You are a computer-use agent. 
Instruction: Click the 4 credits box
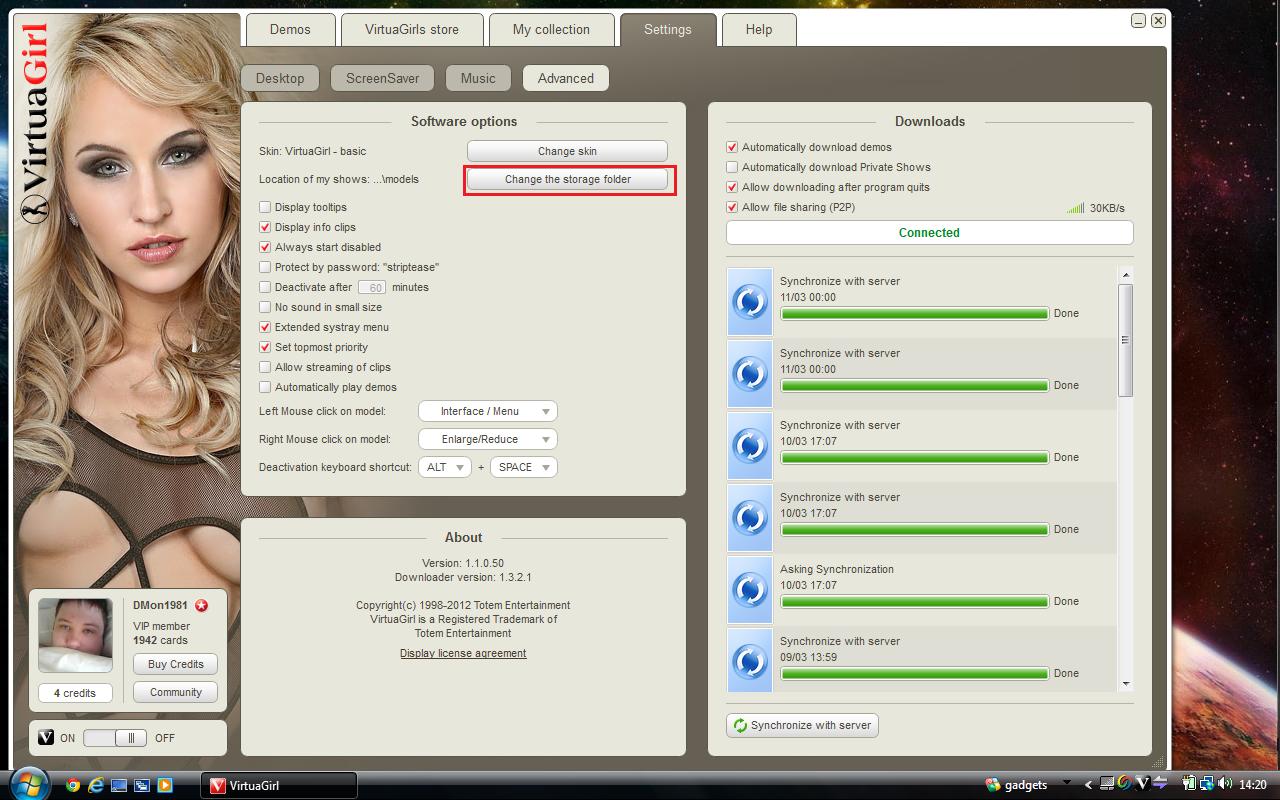[x=75, y=693]
